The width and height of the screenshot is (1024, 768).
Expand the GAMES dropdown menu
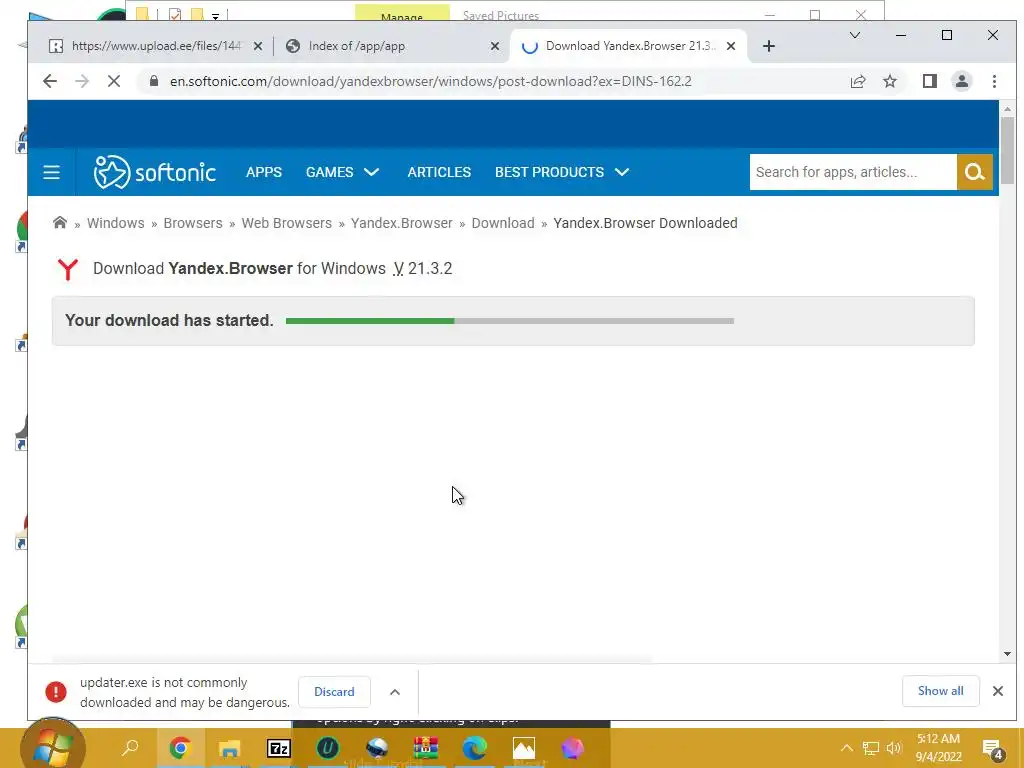click(342, 172)
